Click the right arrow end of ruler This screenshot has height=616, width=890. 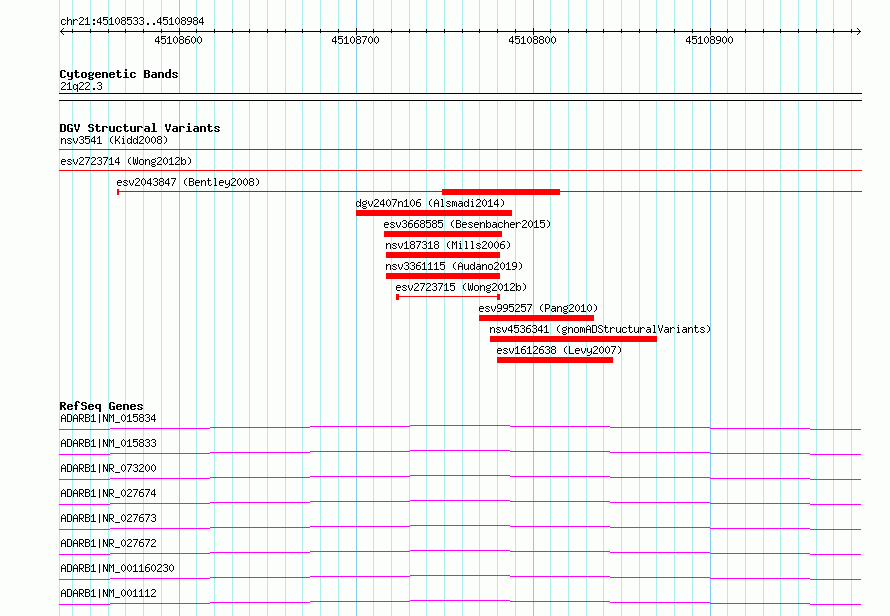click(858, 32)
